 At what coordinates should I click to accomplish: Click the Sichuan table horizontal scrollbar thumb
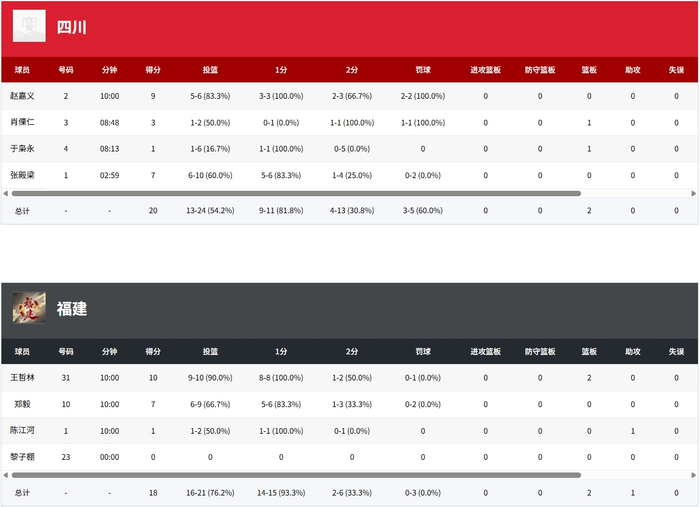tap(296, 193)
